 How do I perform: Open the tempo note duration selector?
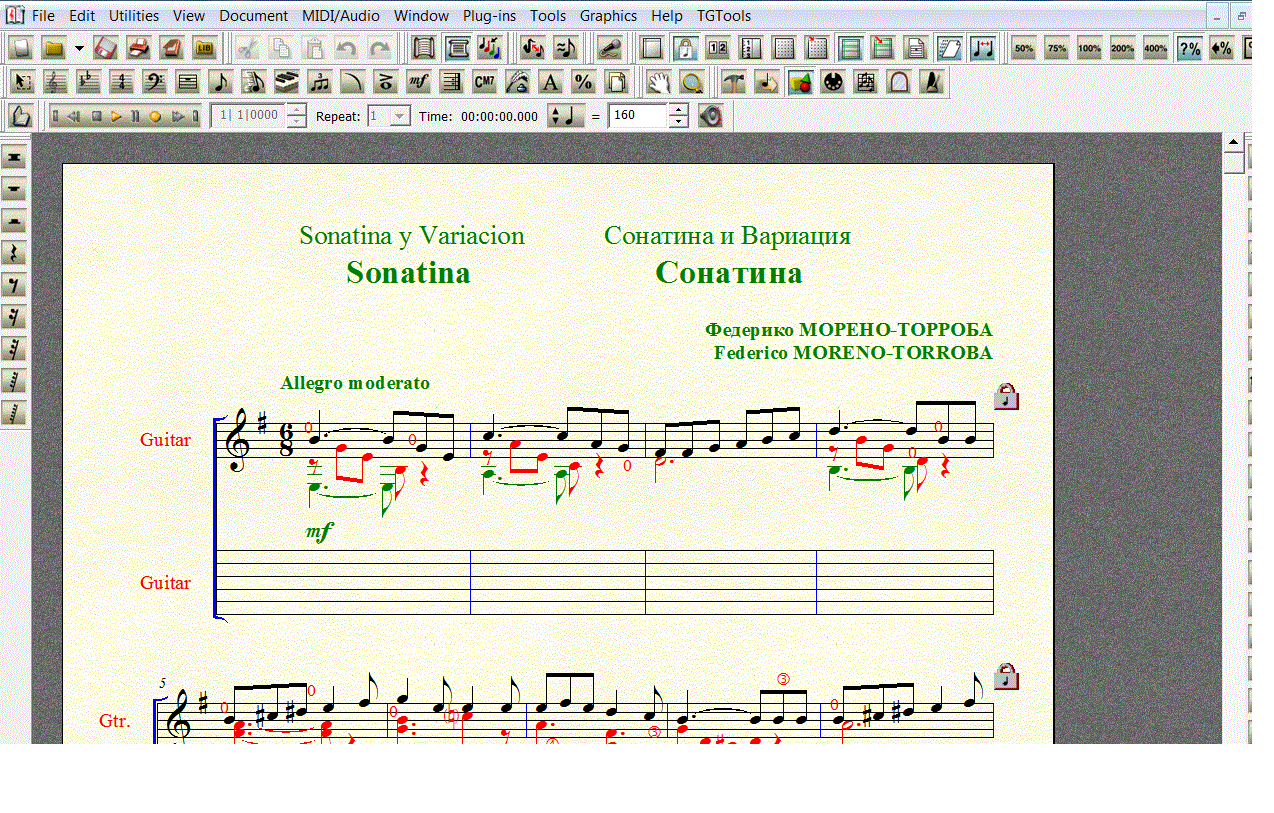[566, 116]
